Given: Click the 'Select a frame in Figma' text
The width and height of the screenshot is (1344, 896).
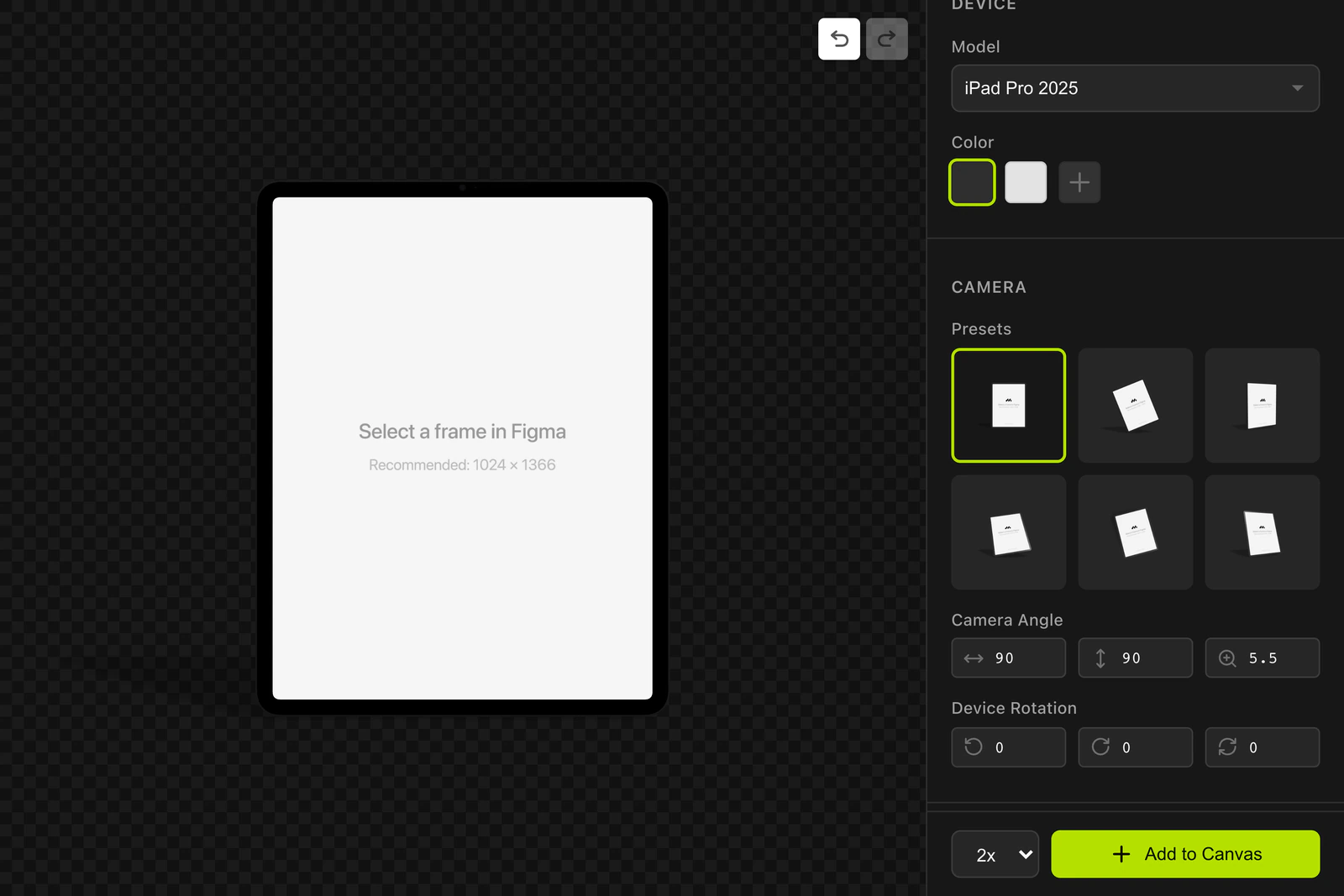Looking at the screenshot, I should pyautogui.click(x=462, y=432).
